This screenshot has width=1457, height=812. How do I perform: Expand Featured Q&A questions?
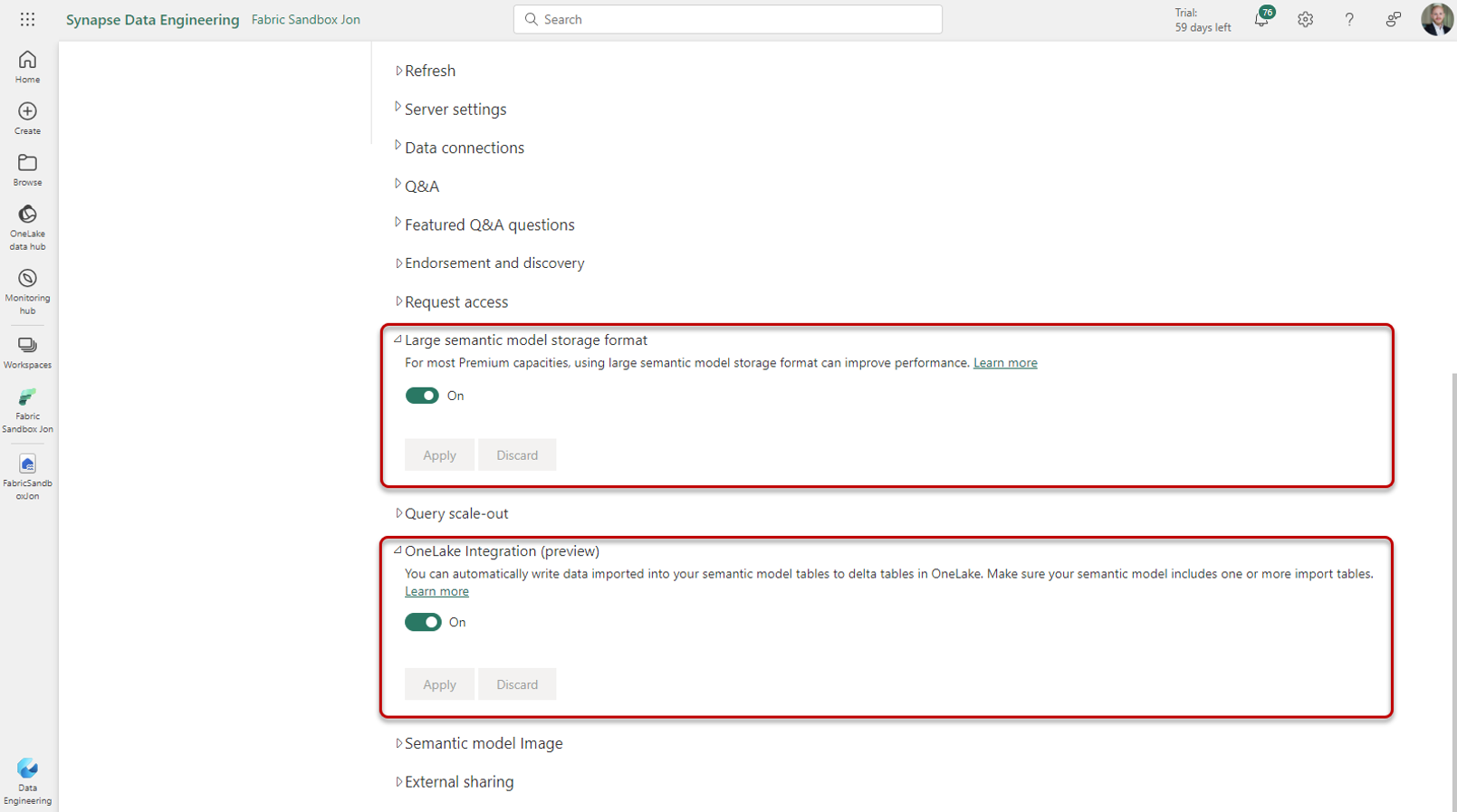pos(484,224)
